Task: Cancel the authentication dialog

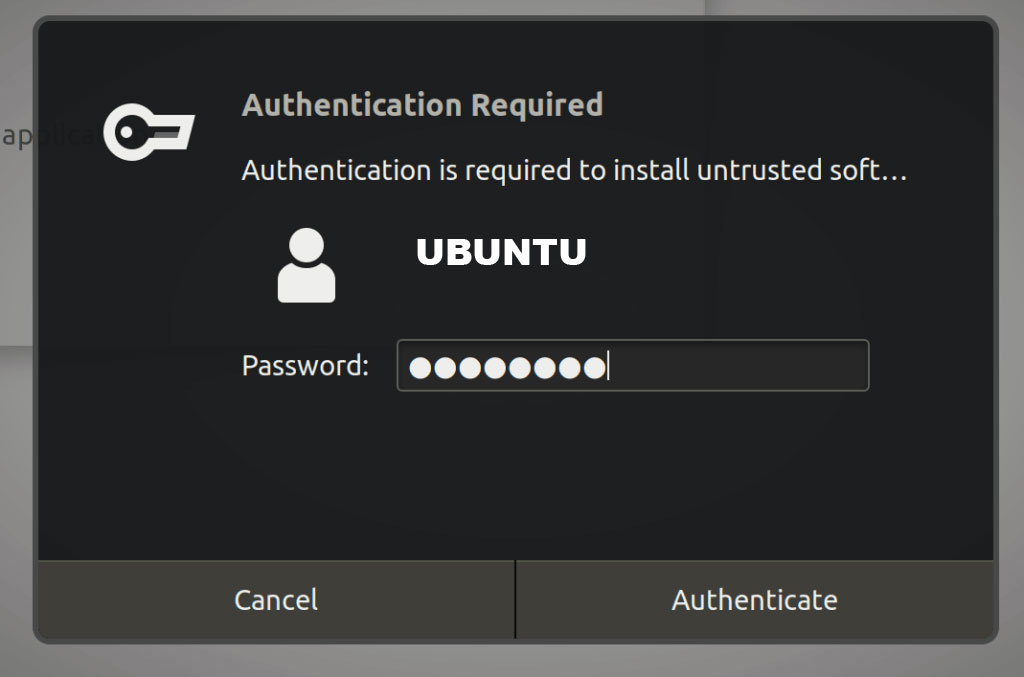Action: [x=276, y=600]
